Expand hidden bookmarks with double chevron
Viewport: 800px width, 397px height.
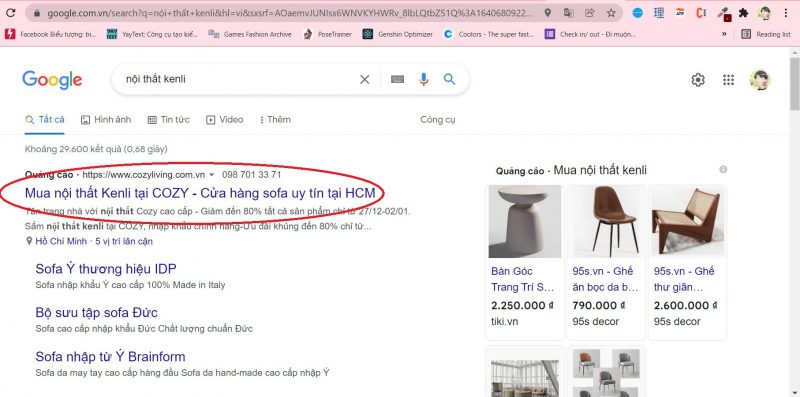click(x=723, y=34)
